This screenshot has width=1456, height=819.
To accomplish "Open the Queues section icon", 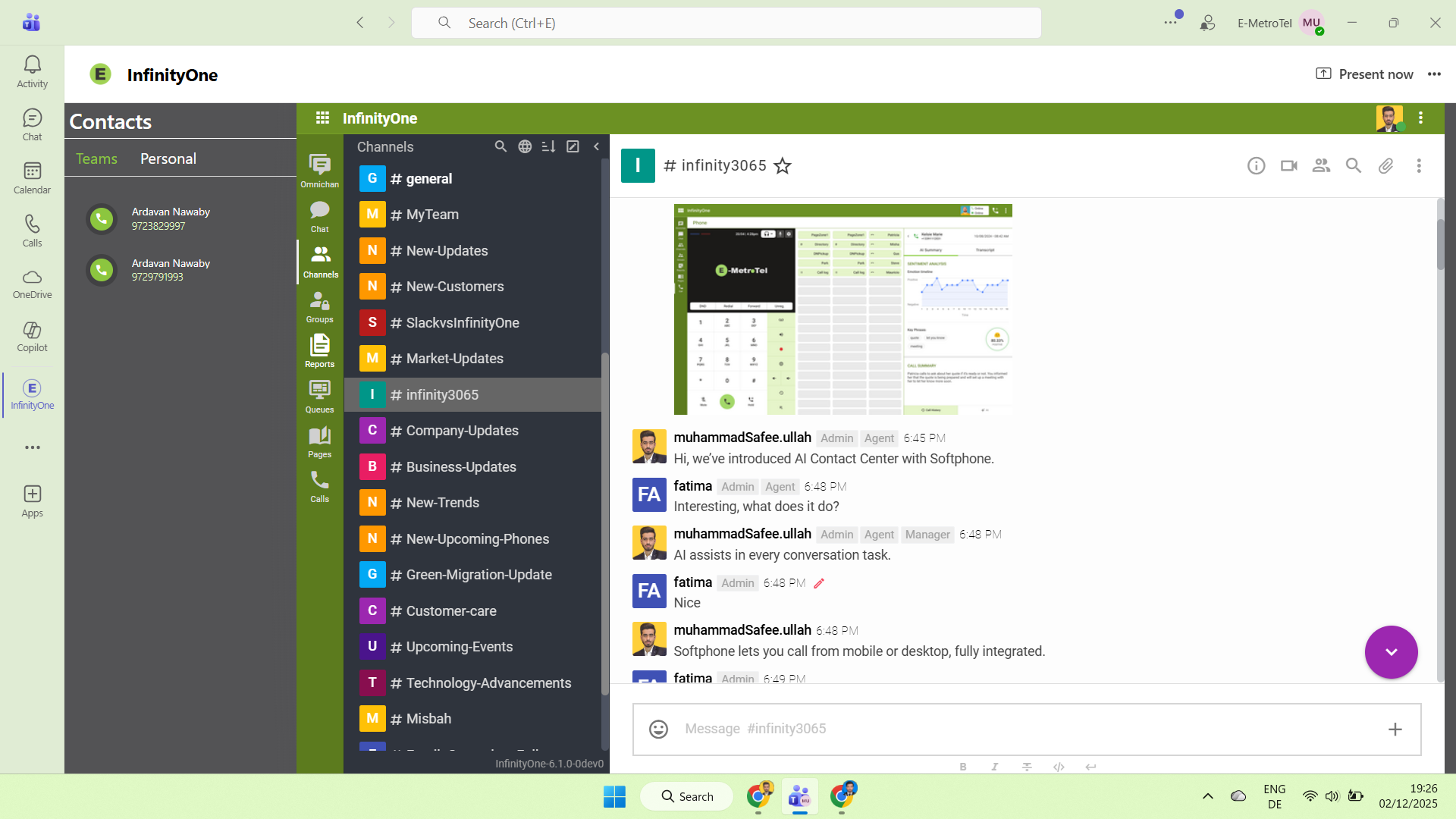I will tap(319, 396).
